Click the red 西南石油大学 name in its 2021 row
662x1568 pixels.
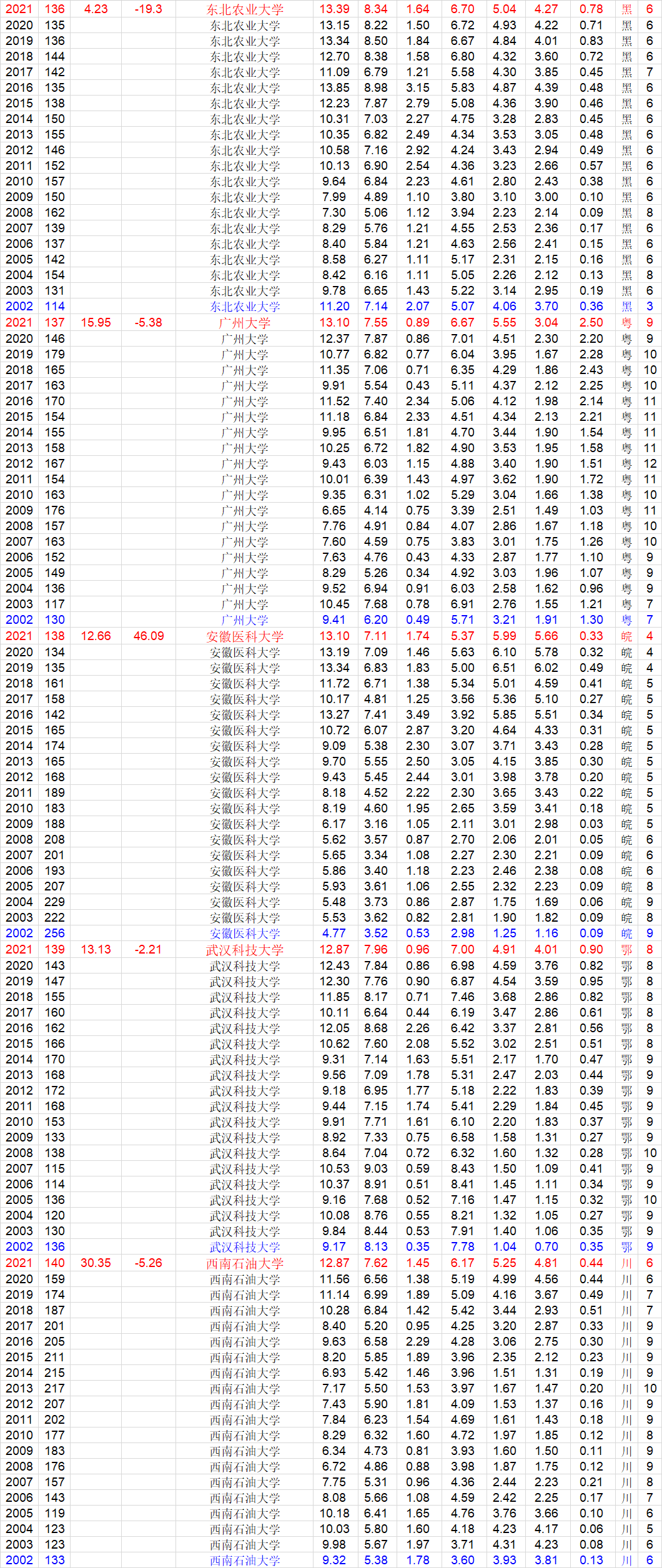pyautogui.click(x=245, y=1263)
